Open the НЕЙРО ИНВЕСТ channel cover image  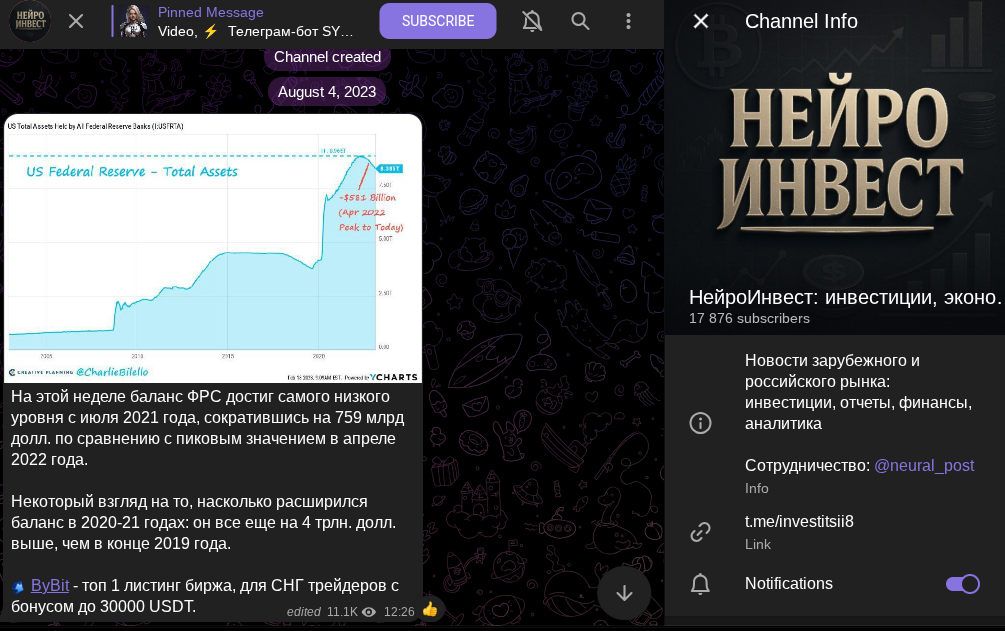tap(835, 167)
